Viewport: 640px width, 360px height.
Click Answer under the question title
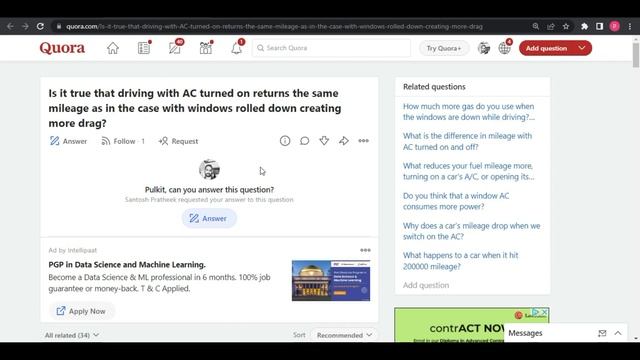tap(68, 141)
